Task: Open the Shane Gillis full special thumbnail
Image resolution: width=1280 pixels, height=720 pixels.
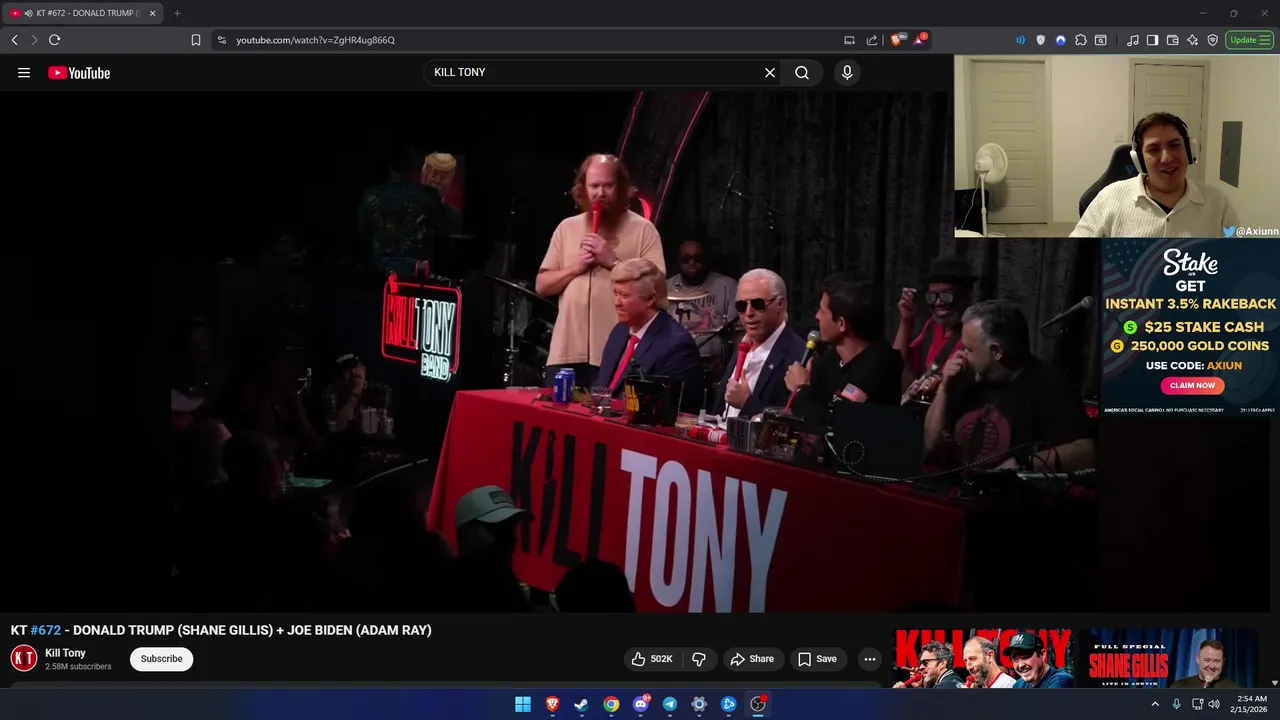Action: coord(1168,658)
